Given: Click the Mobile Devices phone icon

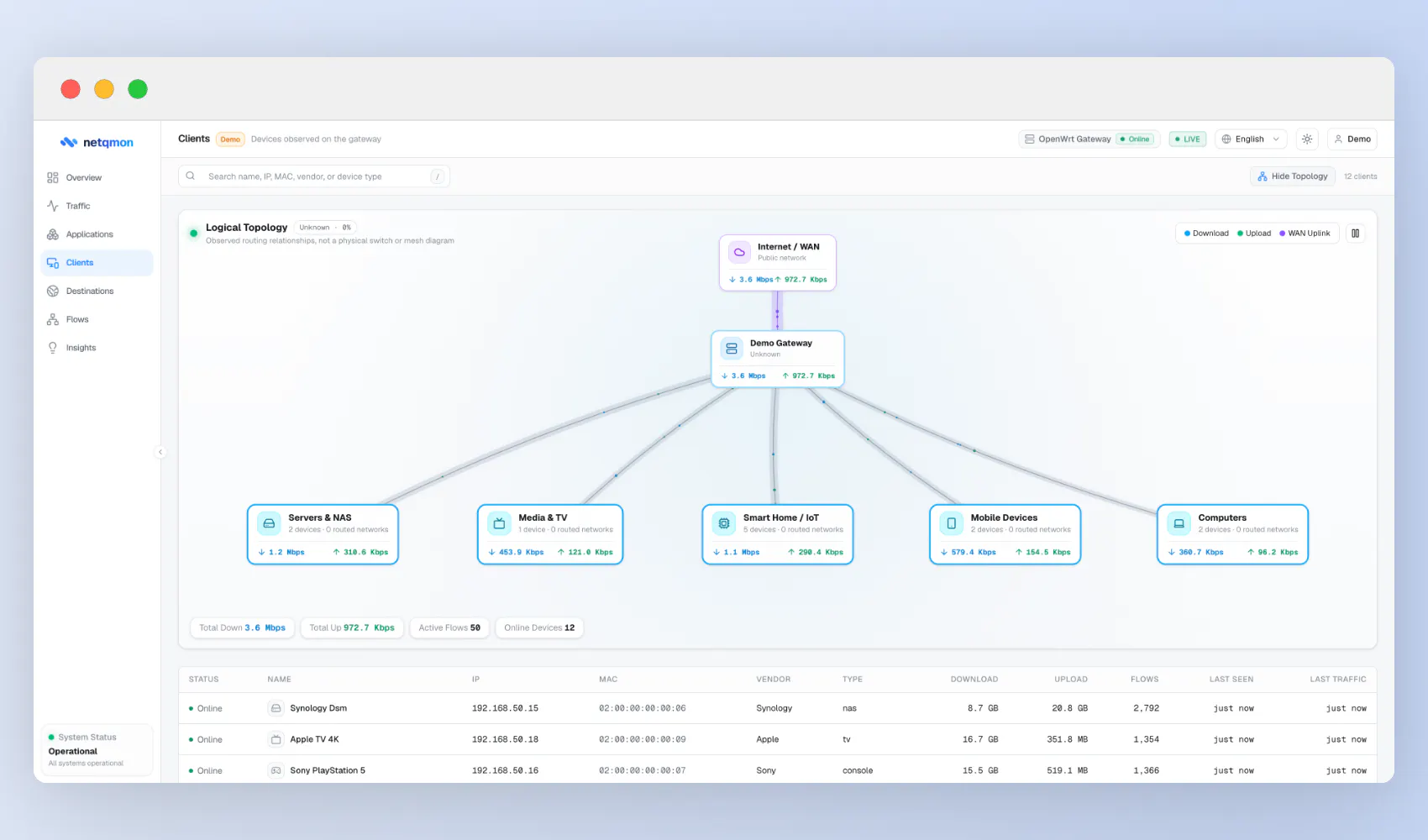Looking at the screenshot, I should click(x=951, y=523).
